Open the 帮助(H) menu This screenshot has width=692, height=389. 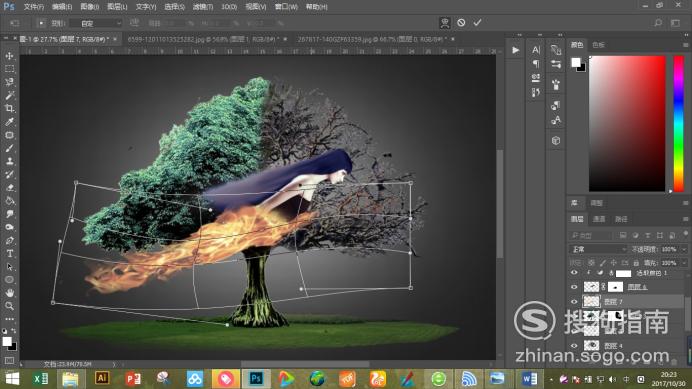[x=316, y=7]
